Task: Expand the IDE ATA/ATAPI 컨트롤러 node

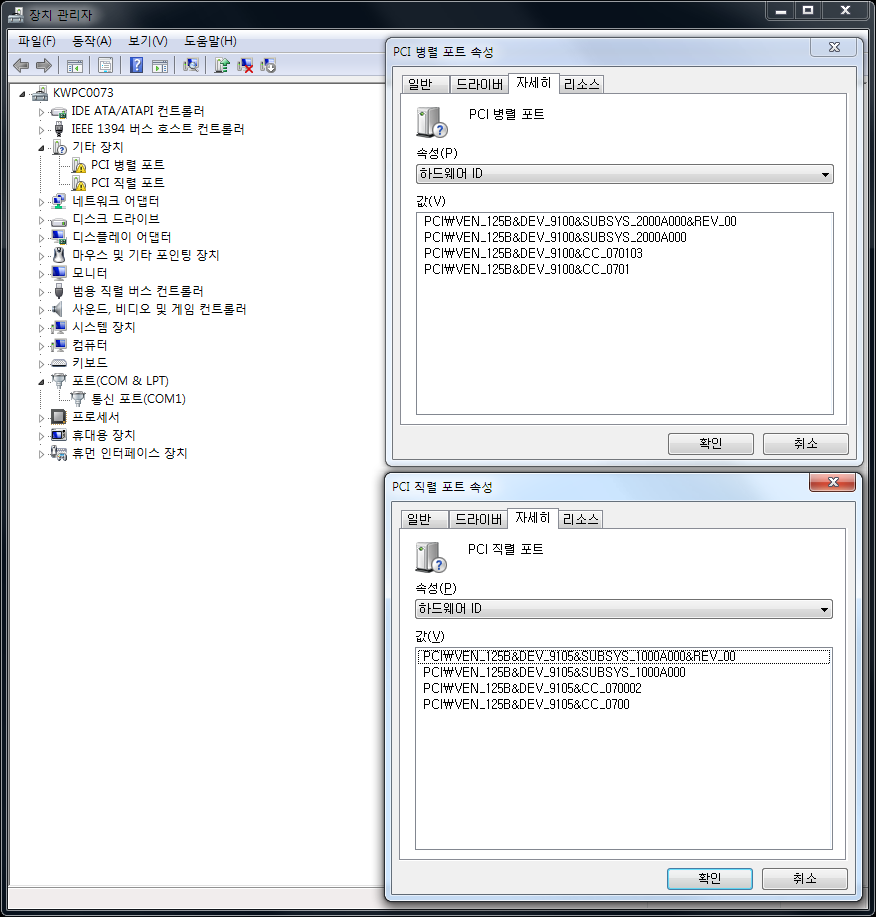Action: click(41, 112)
